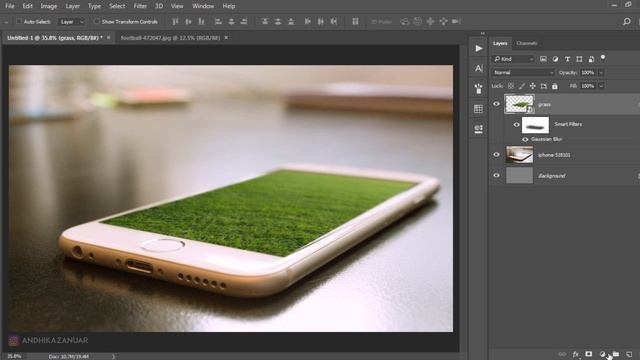The width and height of the screenshot is (640, 360).
Task: Close the football jpg document tab
Action: pyautogui.click(x=226, y=38)
